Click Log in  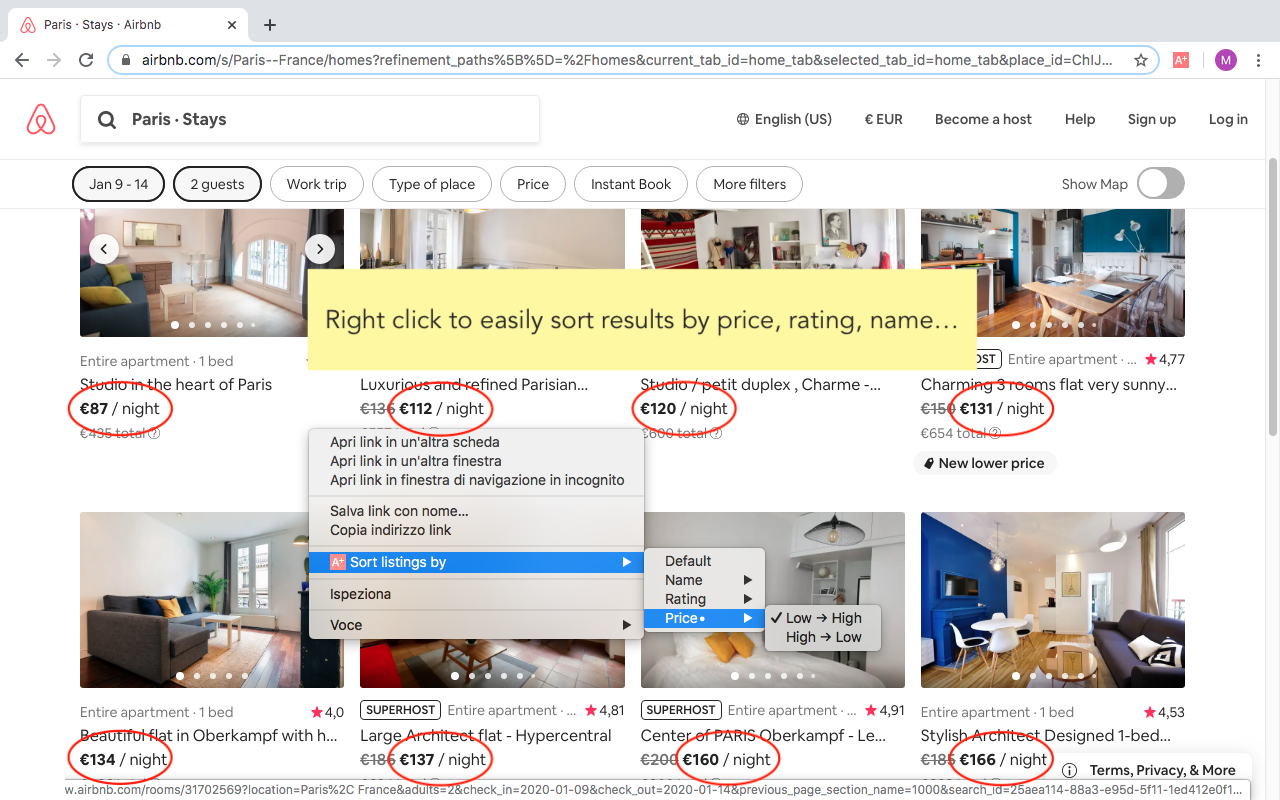[x=1228, y=119]
